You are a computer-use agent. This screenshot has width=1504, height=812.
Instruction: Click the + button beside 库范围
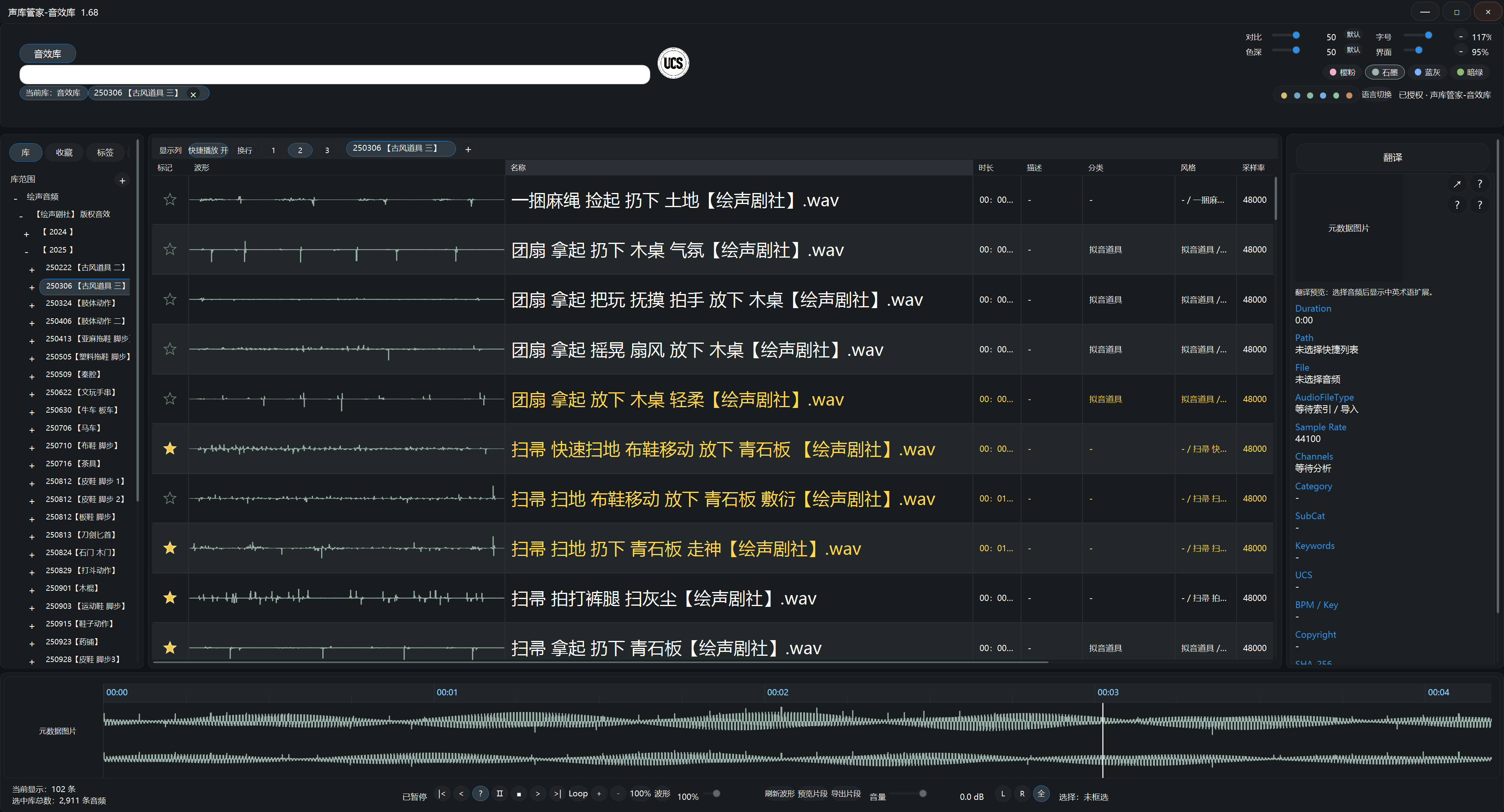pyautogui.click(x=123, y=180)
